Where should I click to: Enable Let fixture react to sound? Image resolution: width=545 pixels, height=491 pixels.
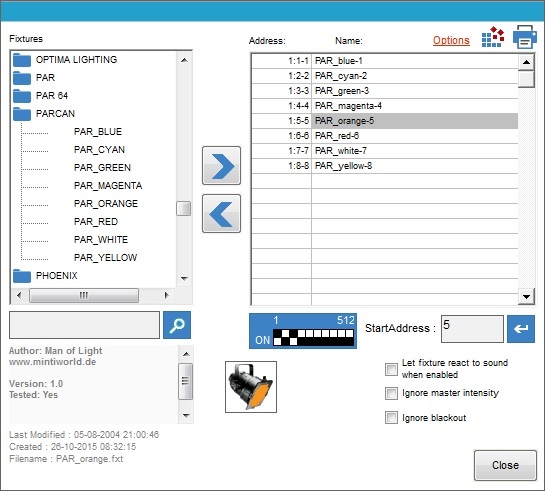(x=391, y=369)
